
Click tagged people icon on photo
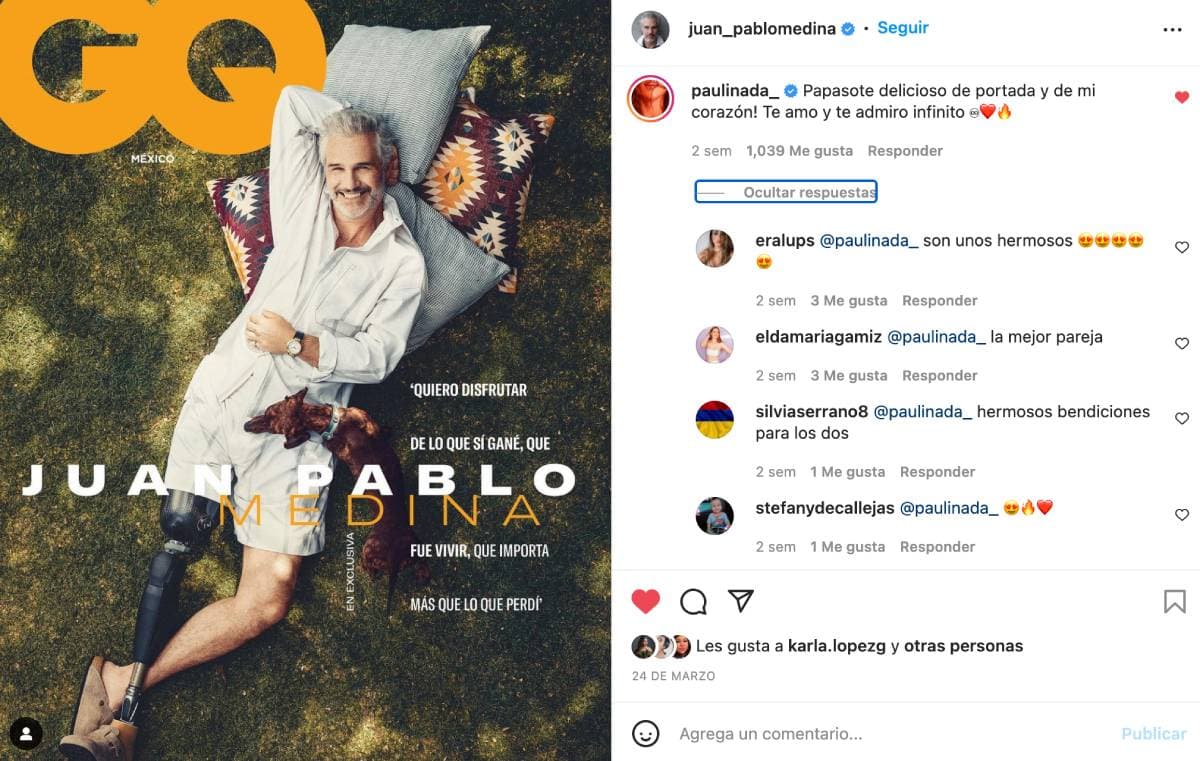26,734
